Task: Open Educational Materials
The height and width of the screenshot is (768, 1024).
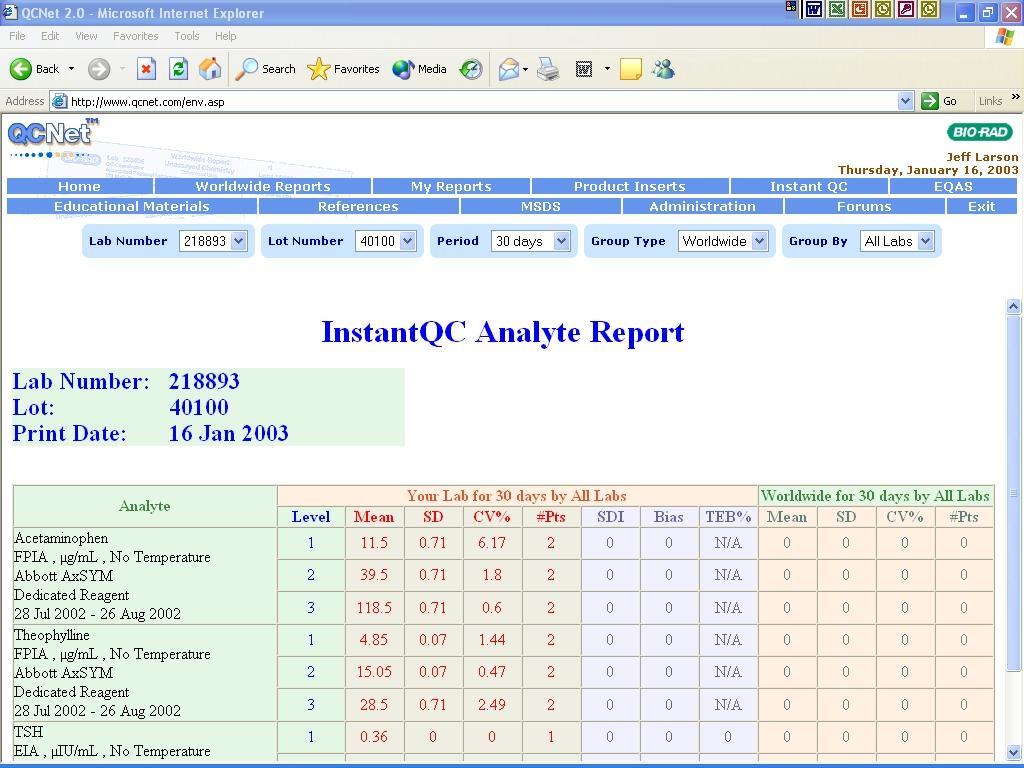Action: [132, 206]
